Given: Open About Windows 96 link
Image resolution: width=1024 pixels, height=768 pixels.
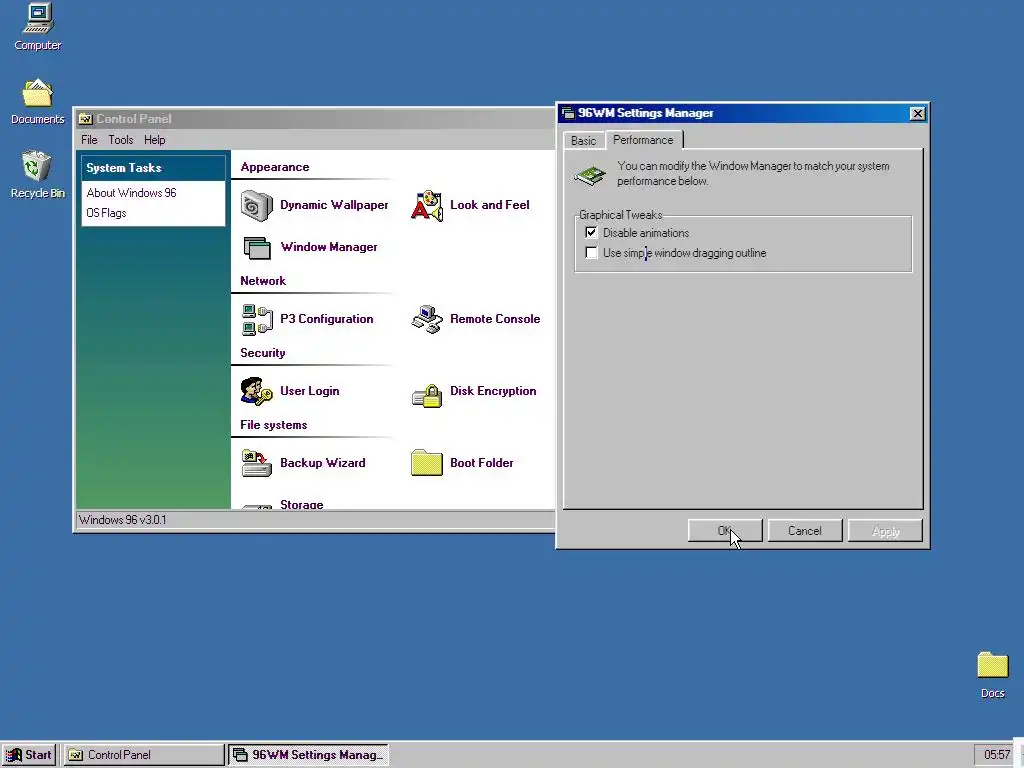Looking at the screenshot, I should point(131,193).
